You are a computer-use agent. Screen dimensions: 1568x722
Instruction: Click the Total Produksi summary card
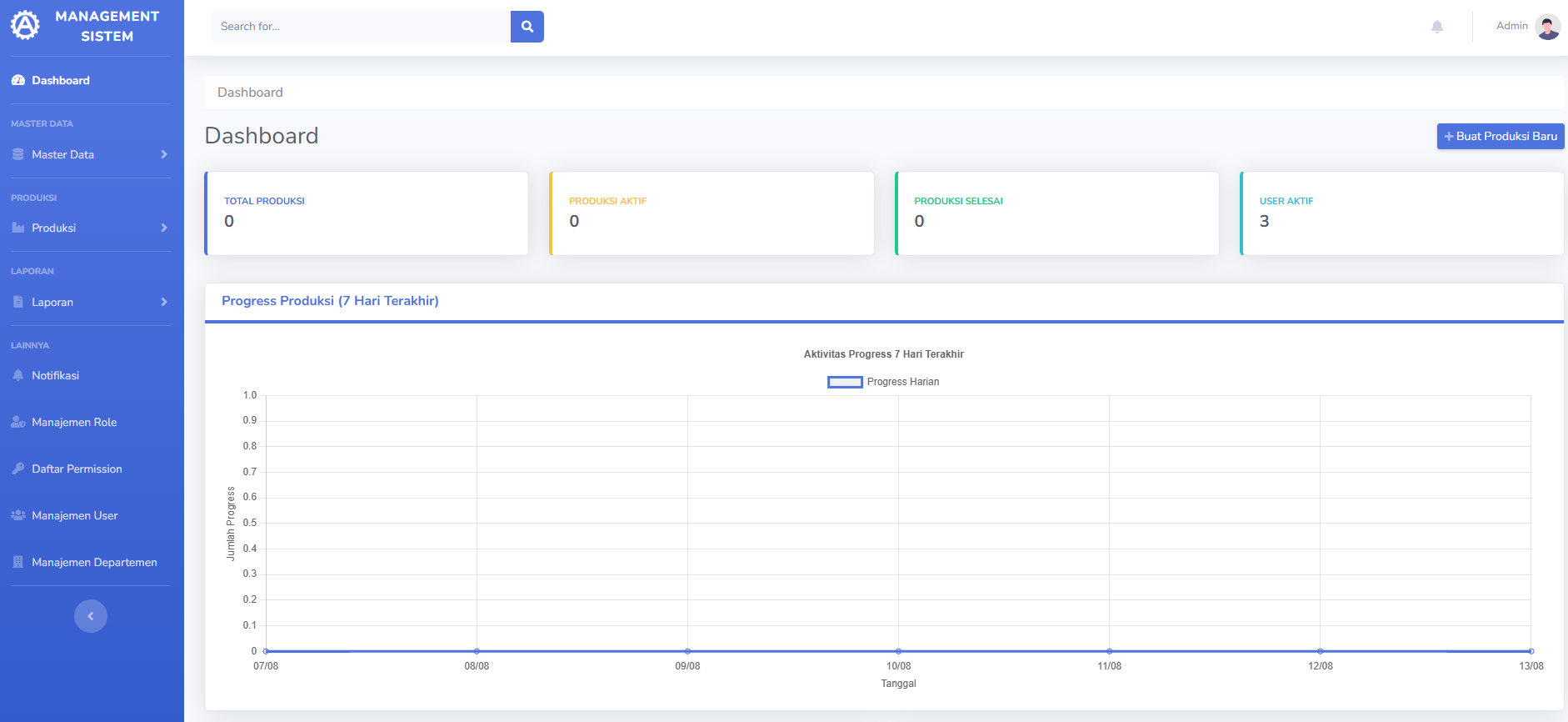[x=367, y=213]
